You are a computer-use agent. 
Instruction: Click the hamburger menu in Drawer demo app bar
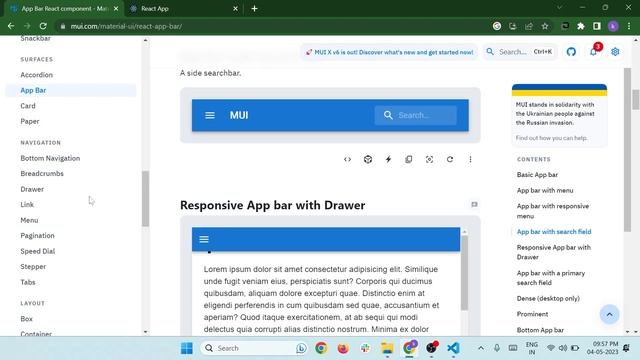click(204, 239)
